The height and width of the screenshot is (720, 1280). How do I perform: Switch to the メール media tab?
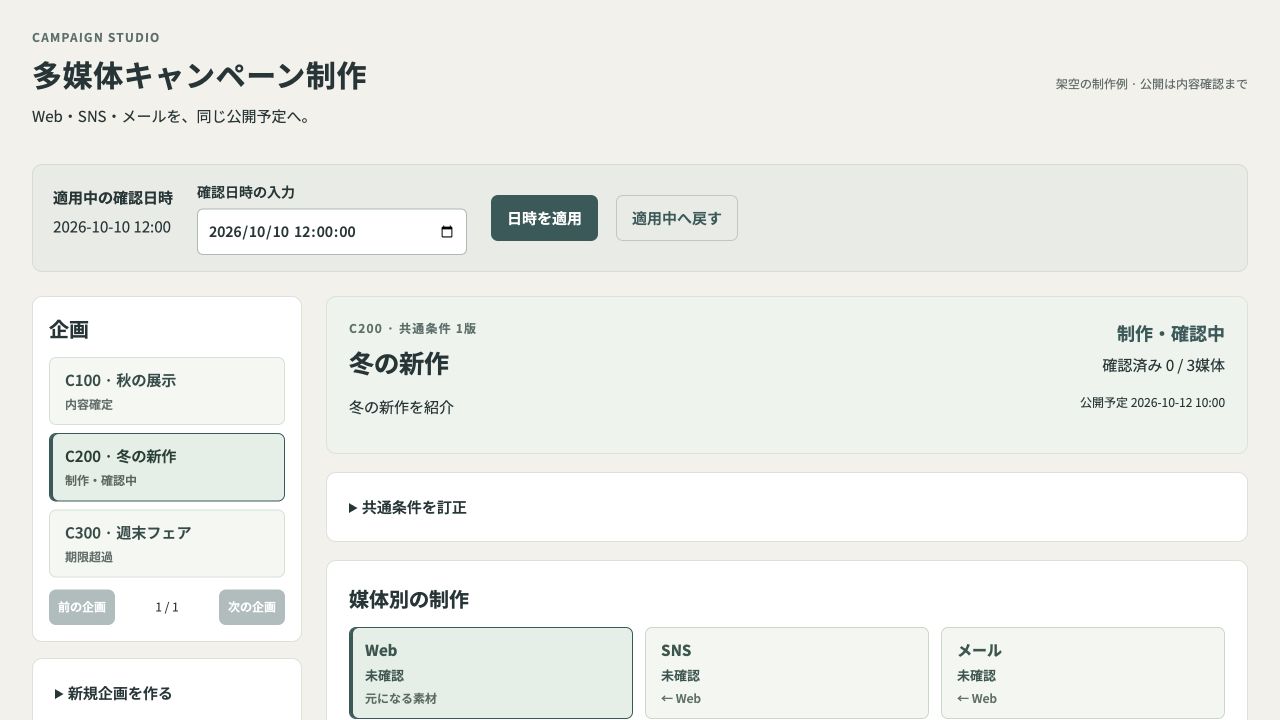tap(1083, 673)
